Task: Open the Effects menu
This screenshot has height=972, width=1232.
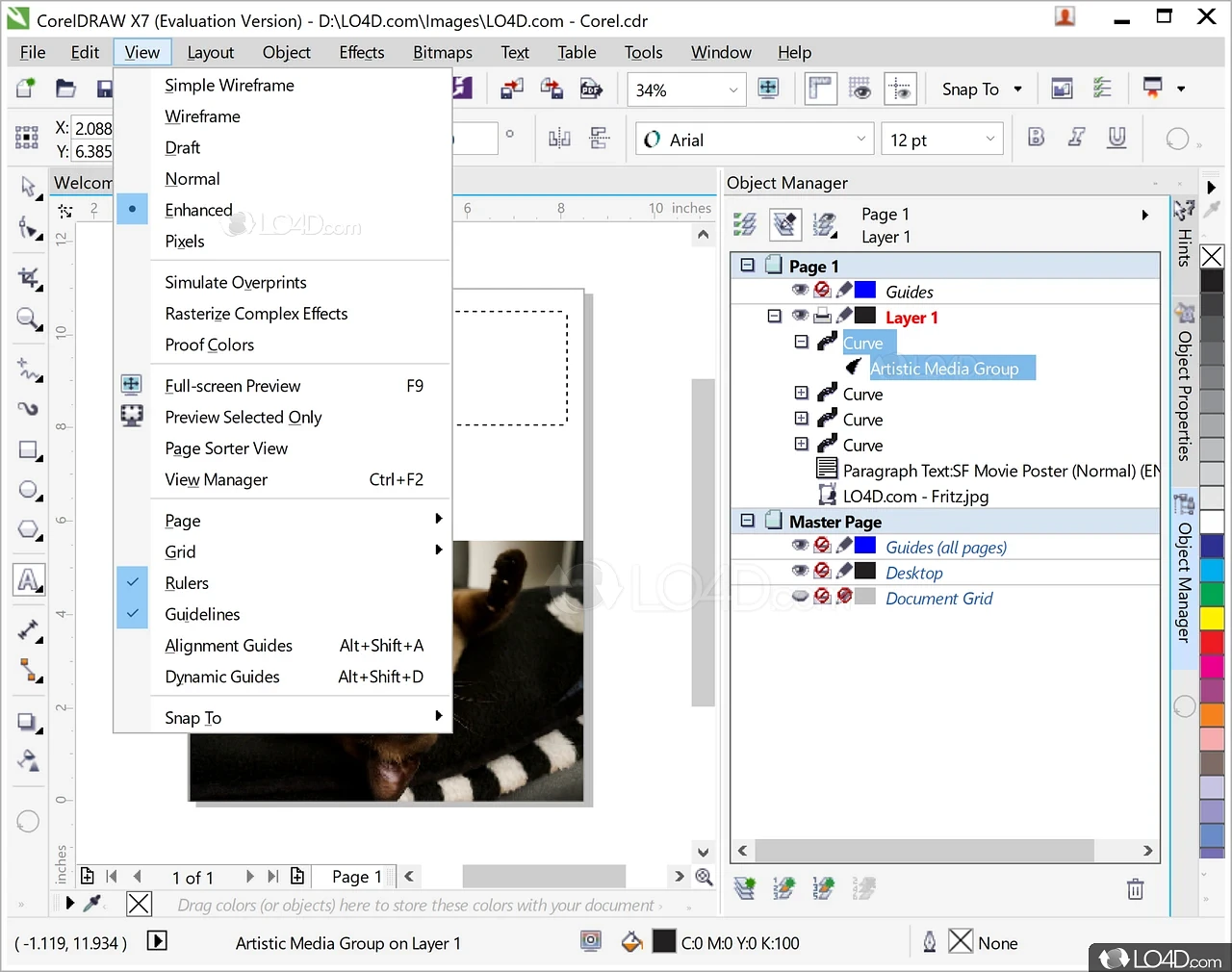Action: point(362,52)
